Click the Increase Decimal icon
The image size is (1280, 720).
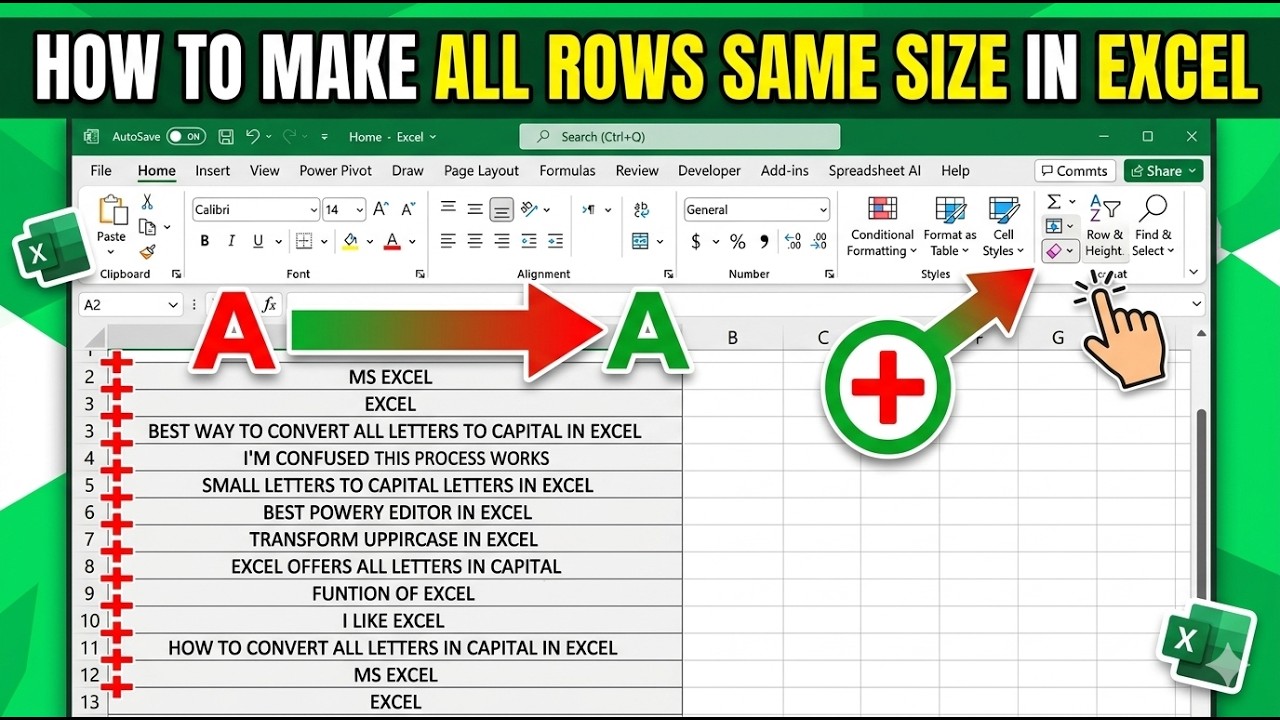coord(793,241)
